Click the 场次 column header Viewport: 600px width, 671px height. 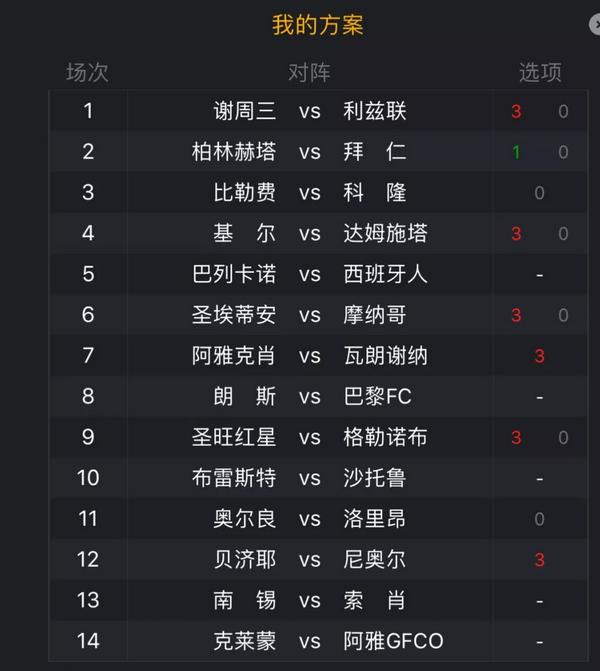pos(87,72)
